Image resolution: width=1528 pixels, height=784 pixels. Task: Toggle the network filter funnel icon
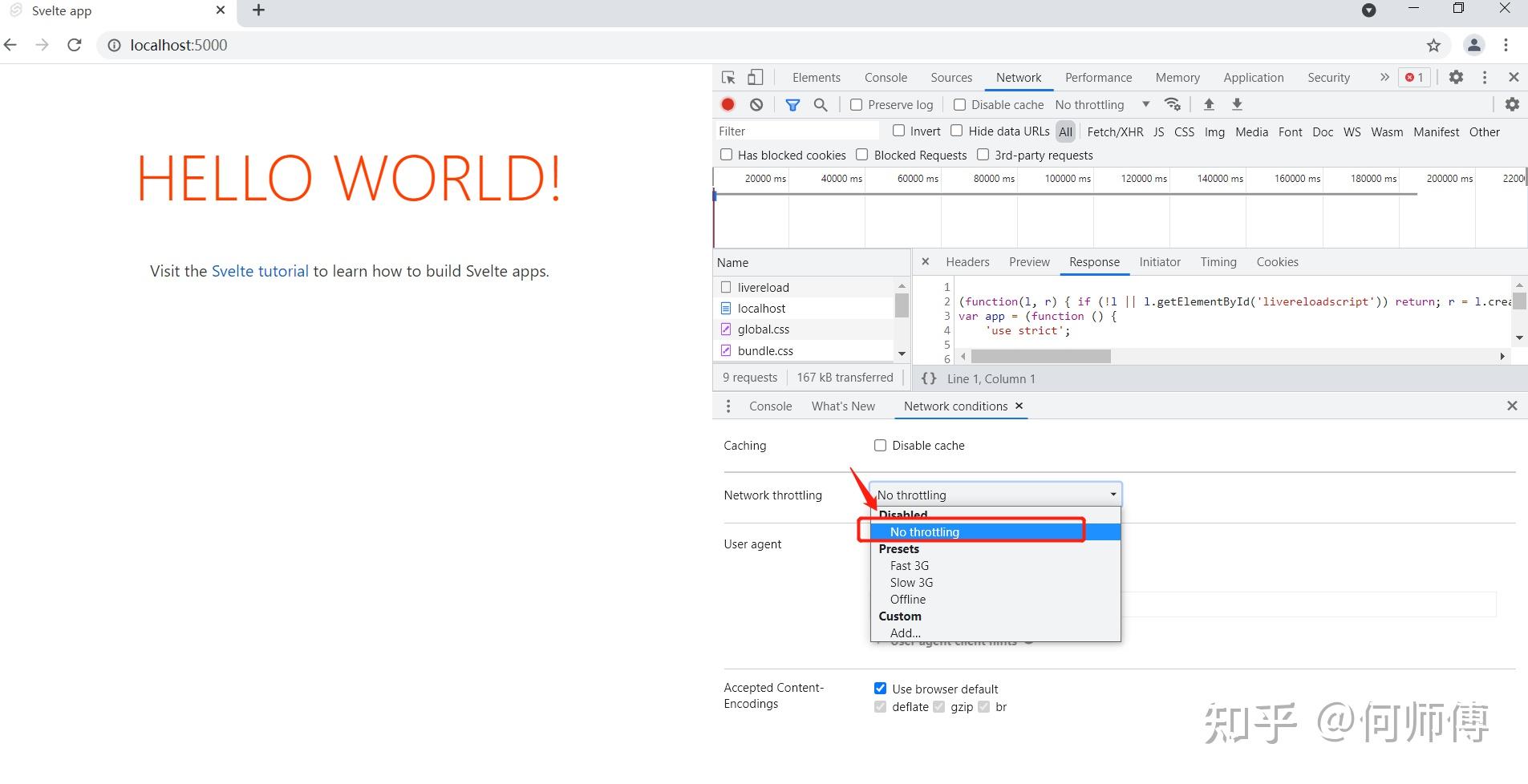[792, 104]
